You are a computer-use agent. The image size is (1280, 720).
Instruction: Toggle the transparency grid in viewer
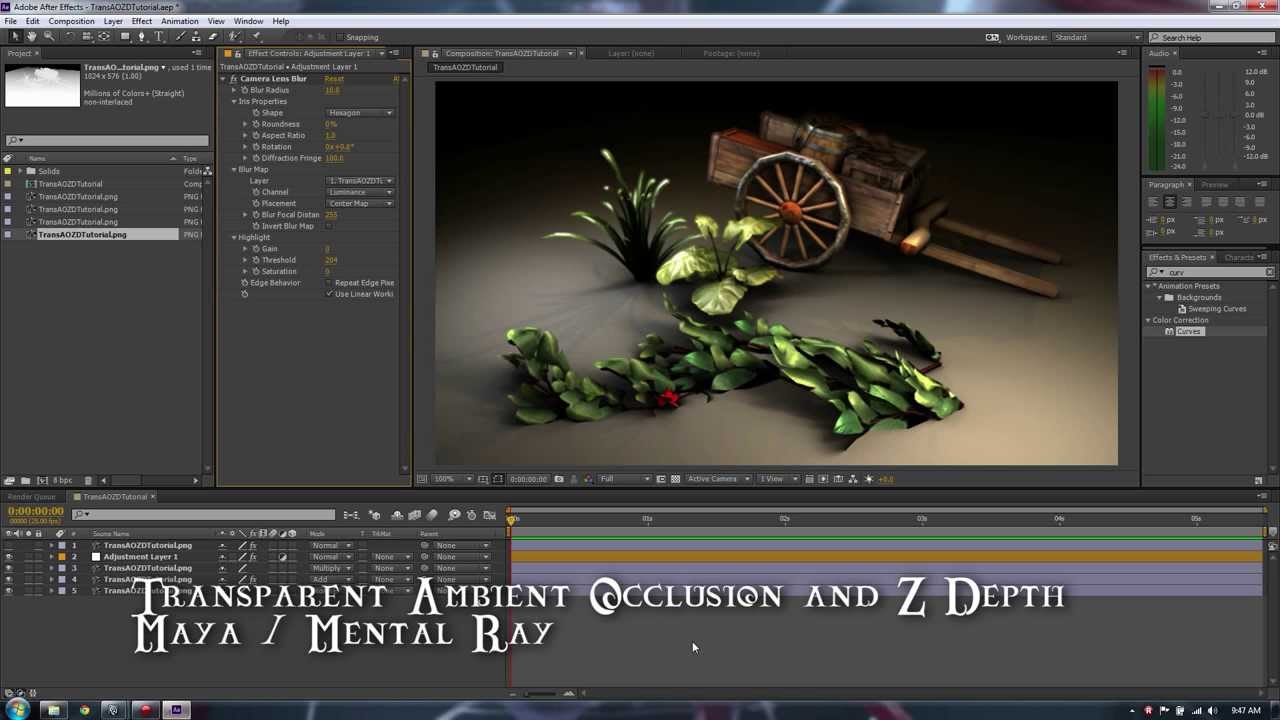[676, 479]
